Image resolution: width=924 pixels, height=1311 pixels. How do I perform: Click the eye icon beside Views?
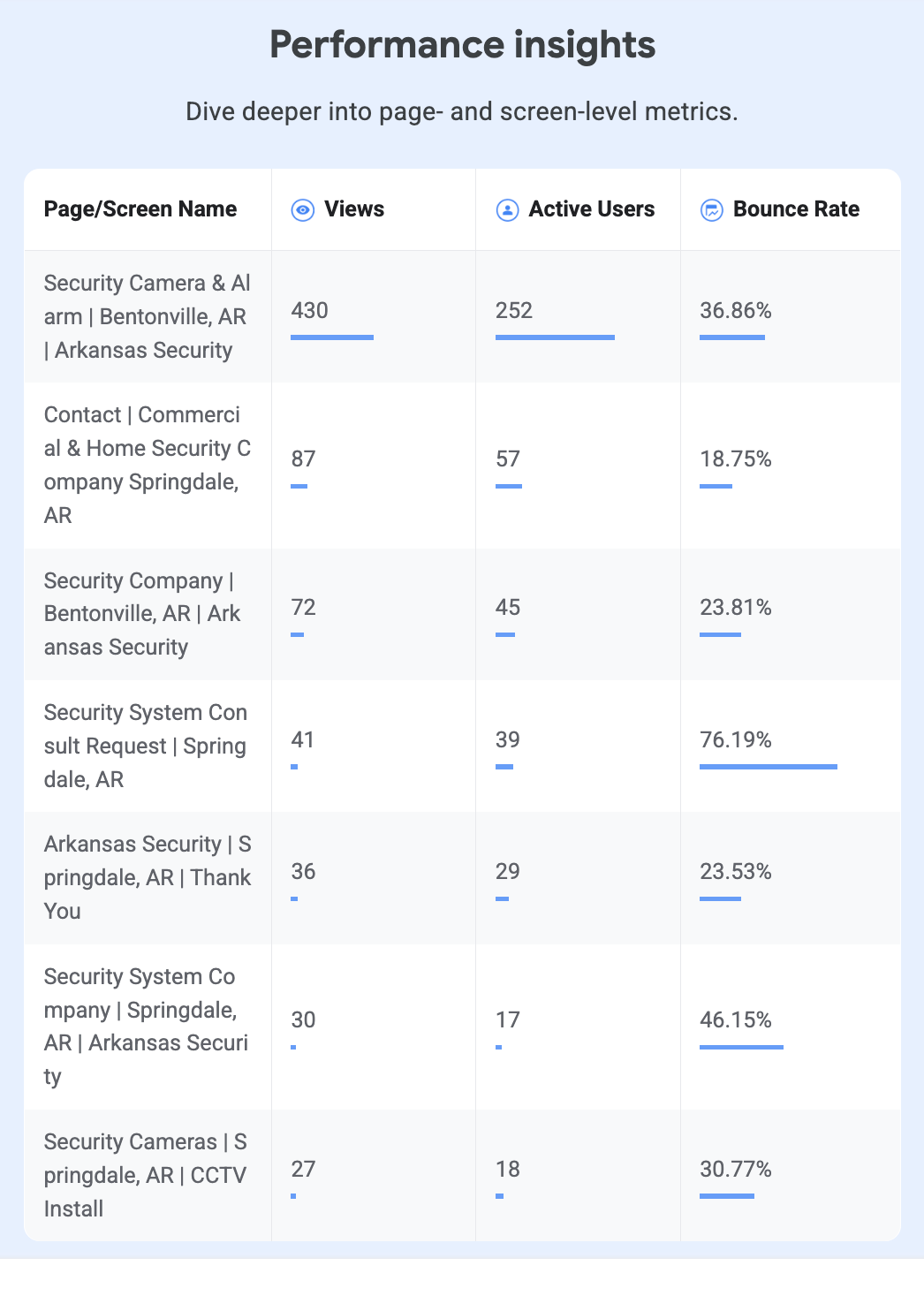(x=303, y=210)
